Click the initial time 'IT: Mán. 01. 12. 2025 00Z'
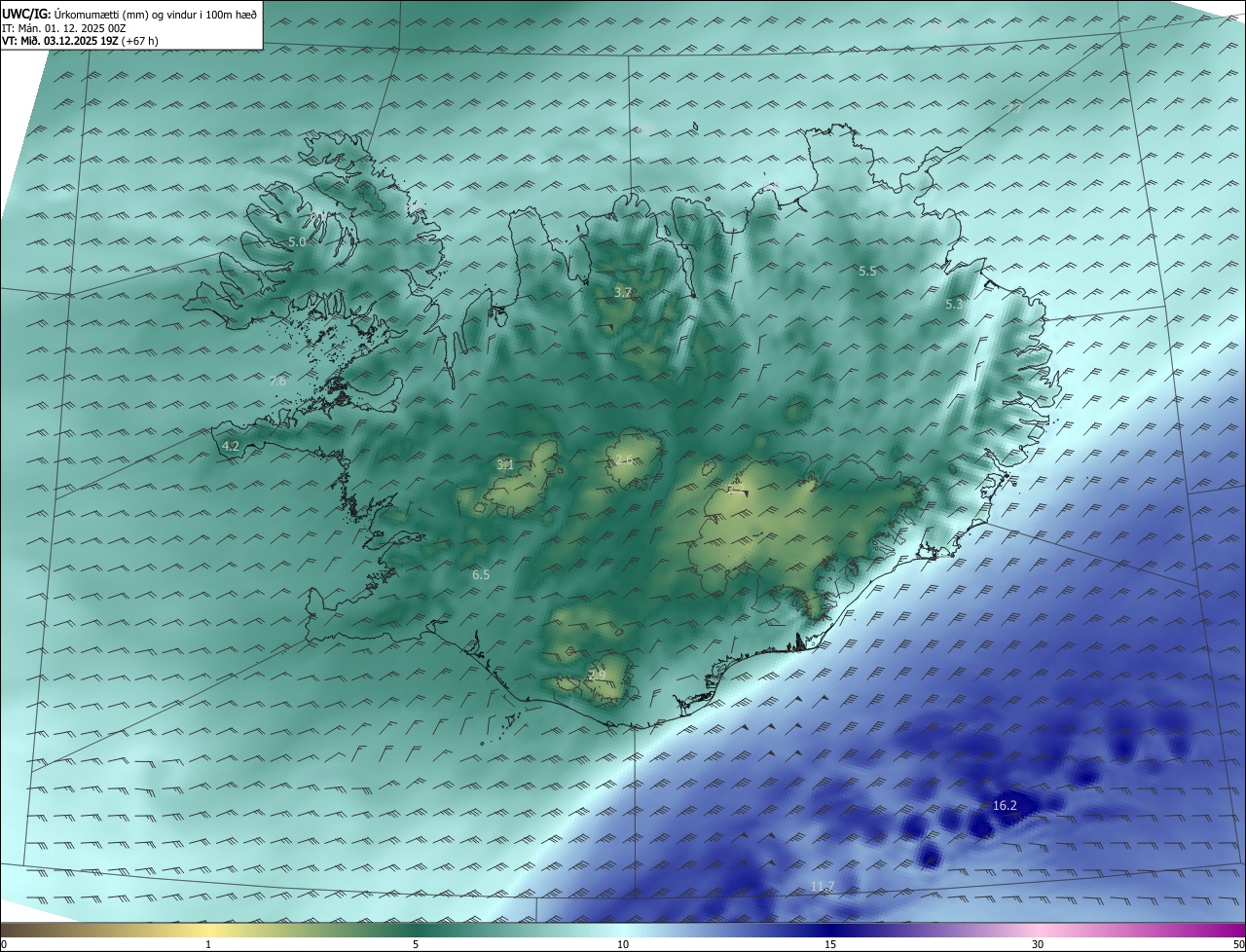The image size is (1246, 952). click(64, 28)
